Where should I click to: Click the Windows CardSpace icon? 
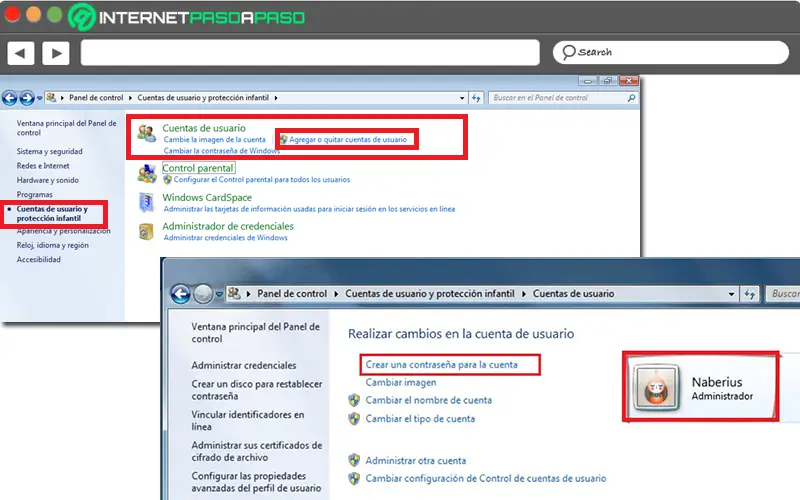click(146, 203)
